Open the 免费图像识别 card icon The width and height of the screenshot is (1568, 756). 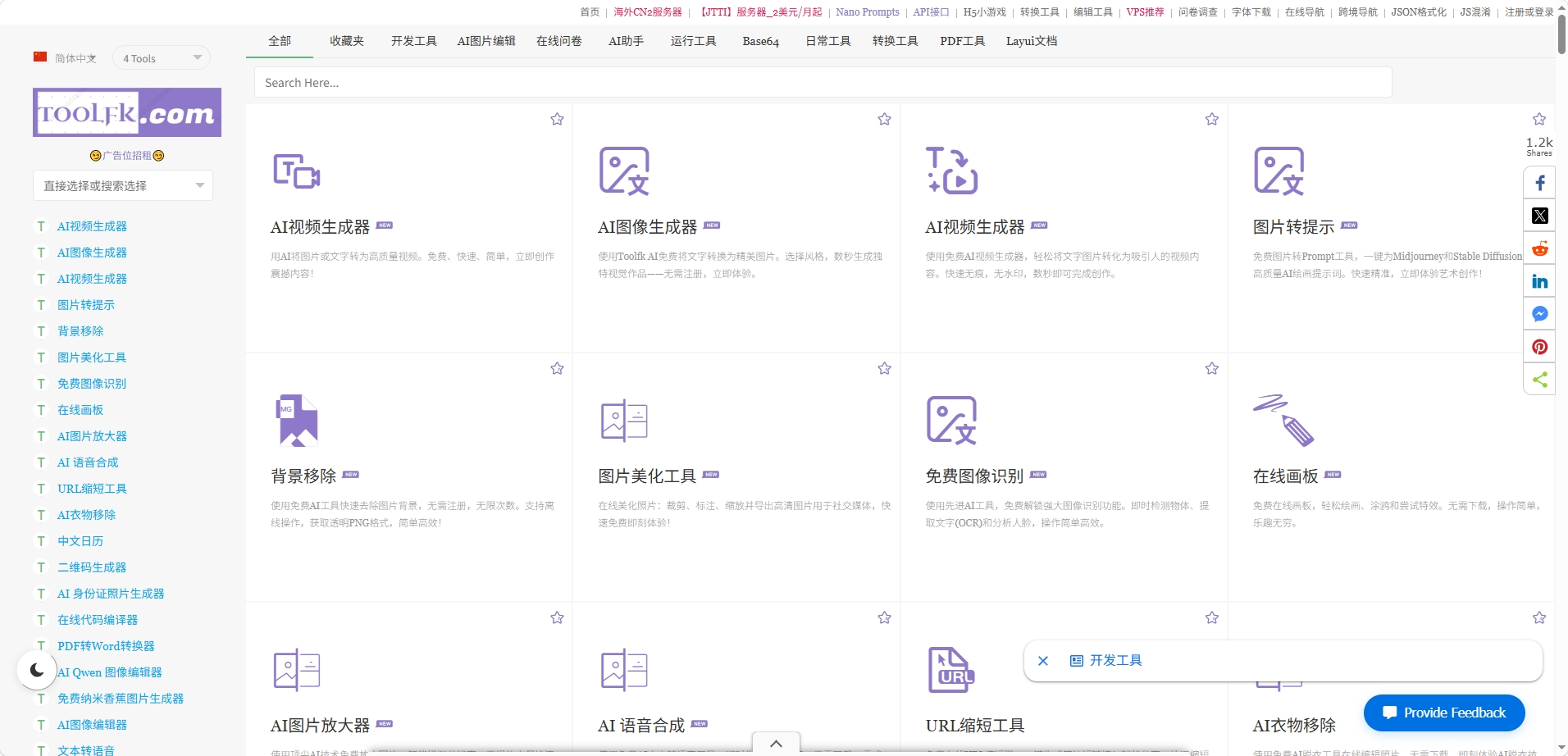click(x=951, y=420)
